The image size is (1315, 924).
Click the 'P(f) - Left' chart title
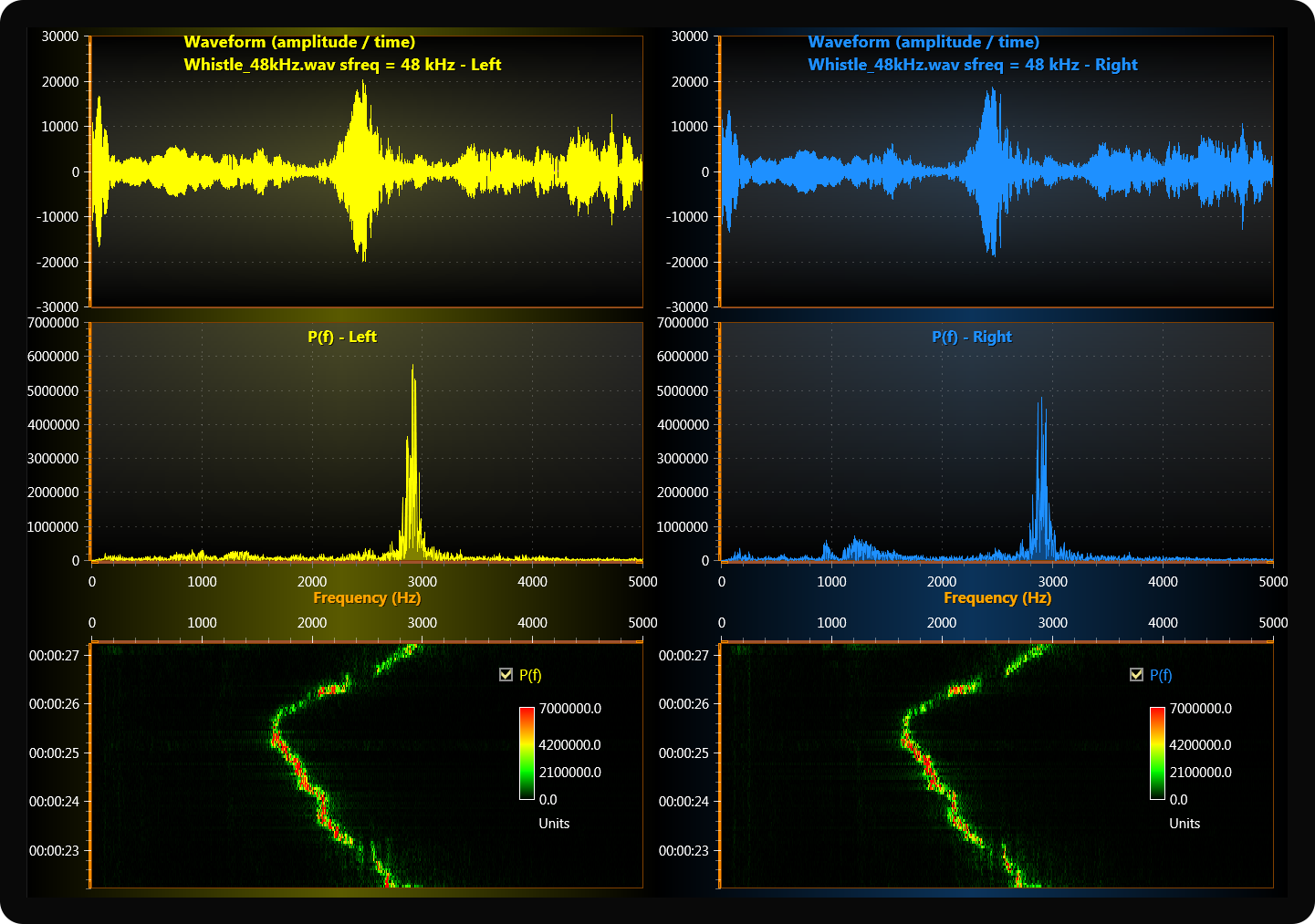click(x=342, y=337)
